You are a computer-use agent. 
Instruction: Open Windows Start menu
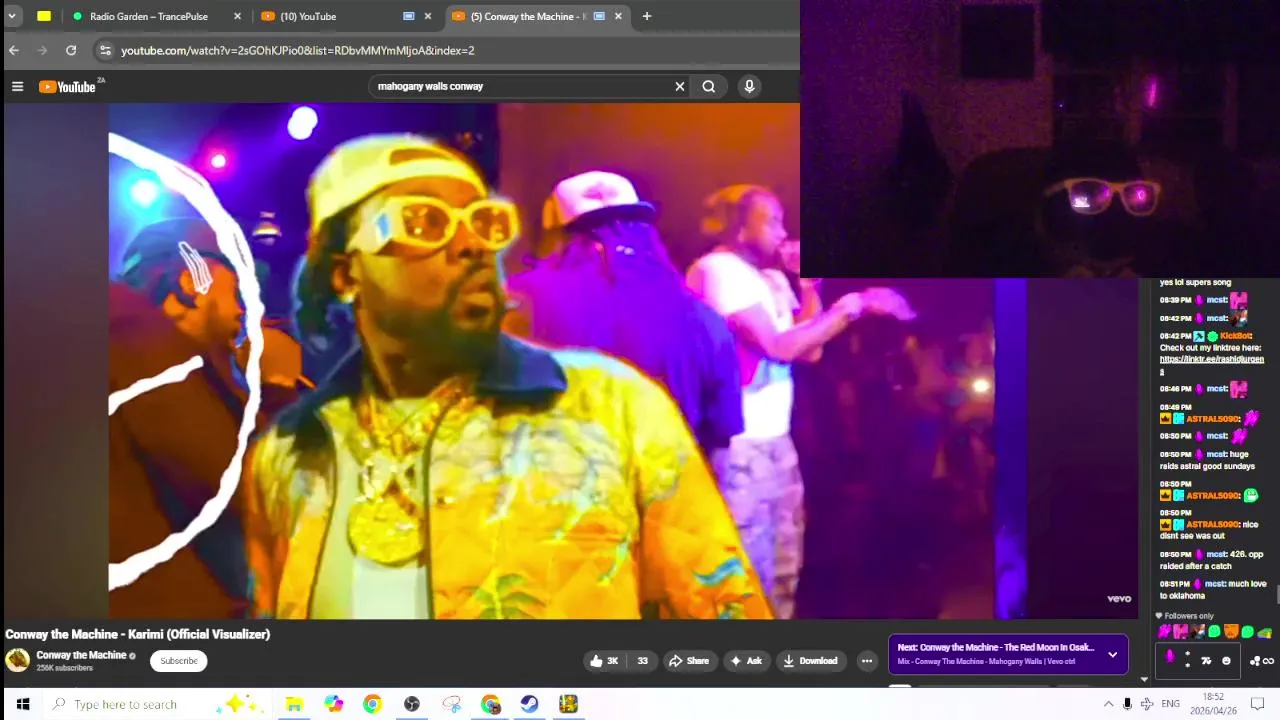click(23, 704)
